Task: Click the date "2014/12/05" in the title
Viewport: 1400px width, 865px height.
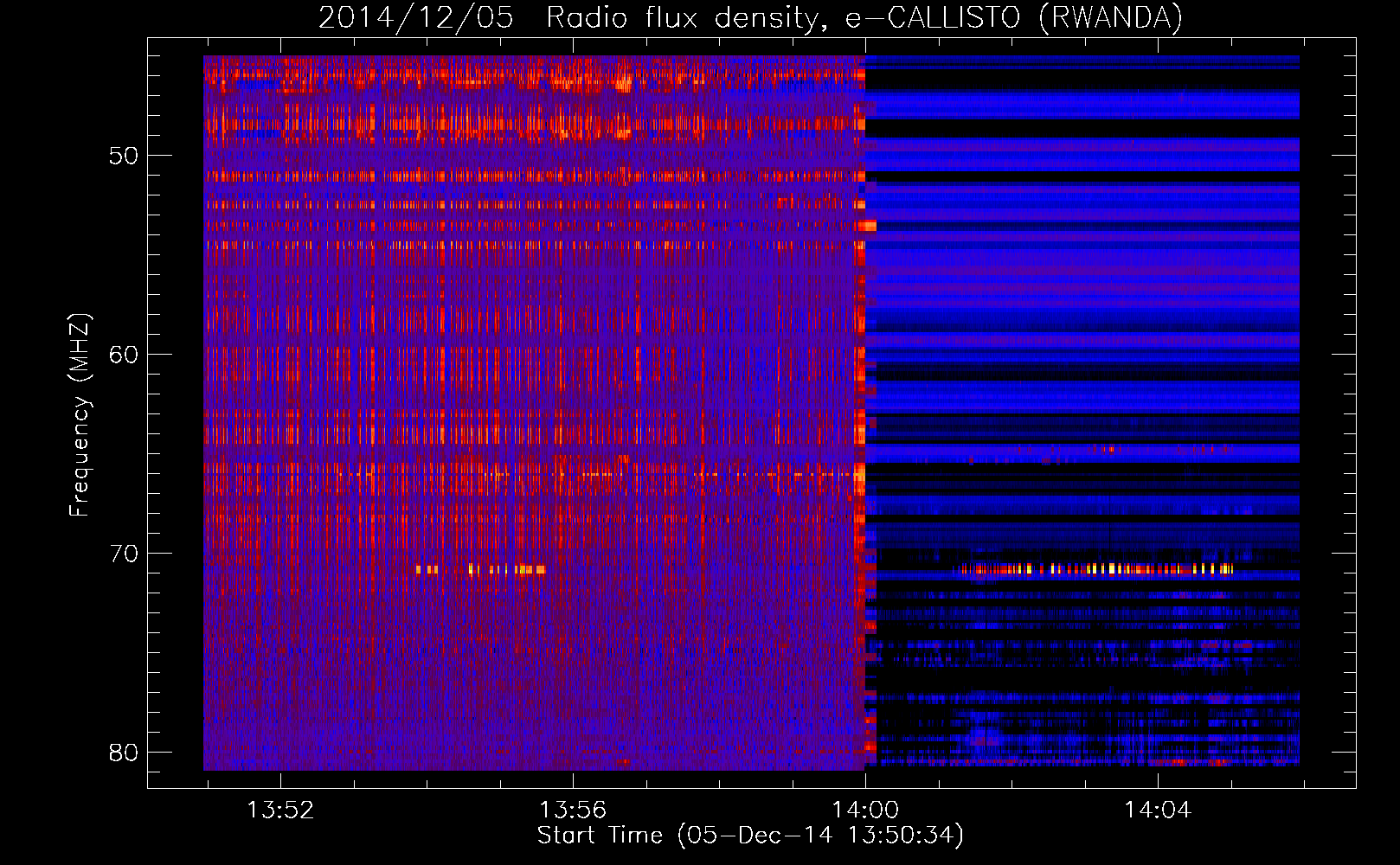Action: tap(415, 18)
